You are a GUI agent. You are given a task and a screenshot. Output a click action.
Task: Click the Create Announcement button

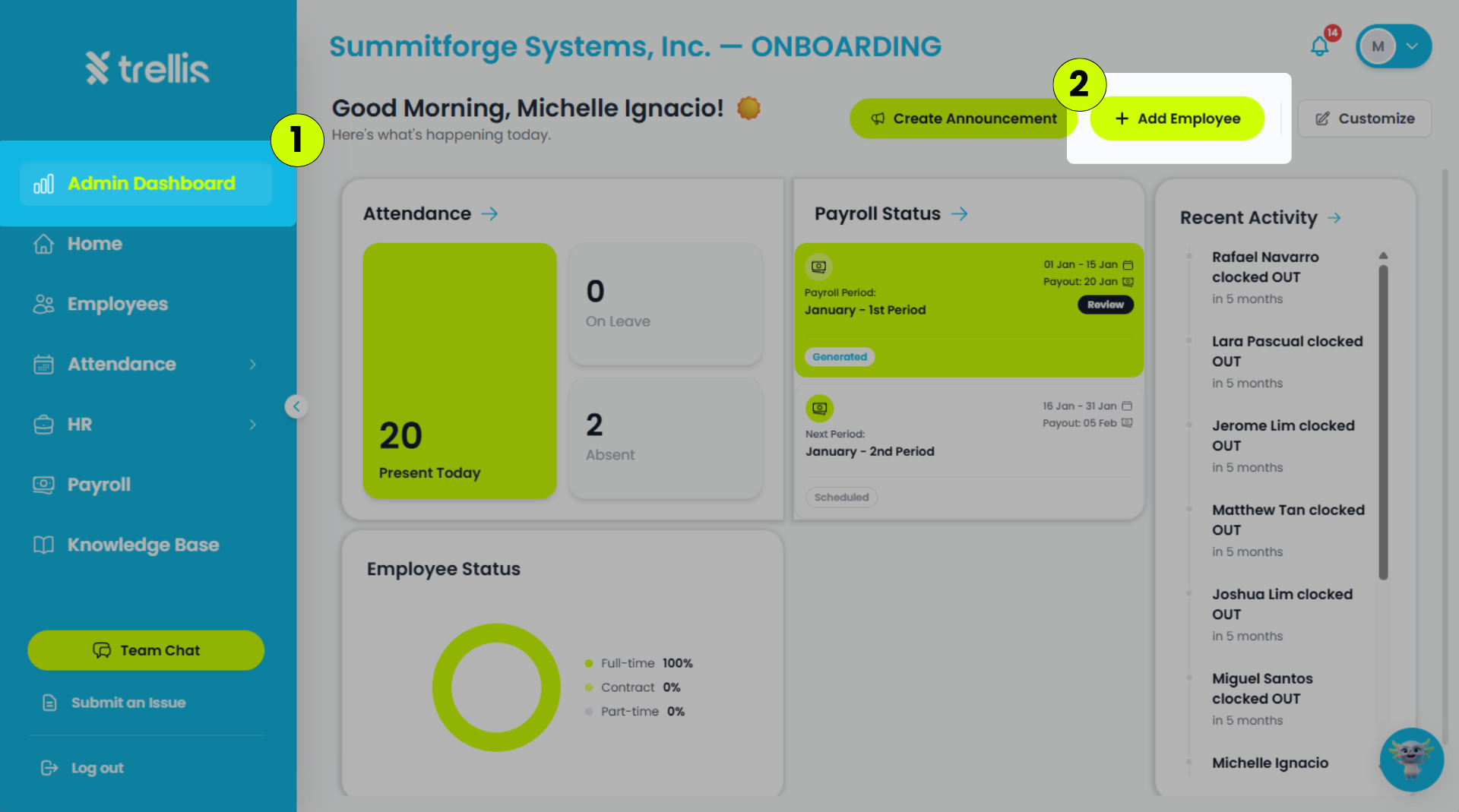(x=963, y=118)
